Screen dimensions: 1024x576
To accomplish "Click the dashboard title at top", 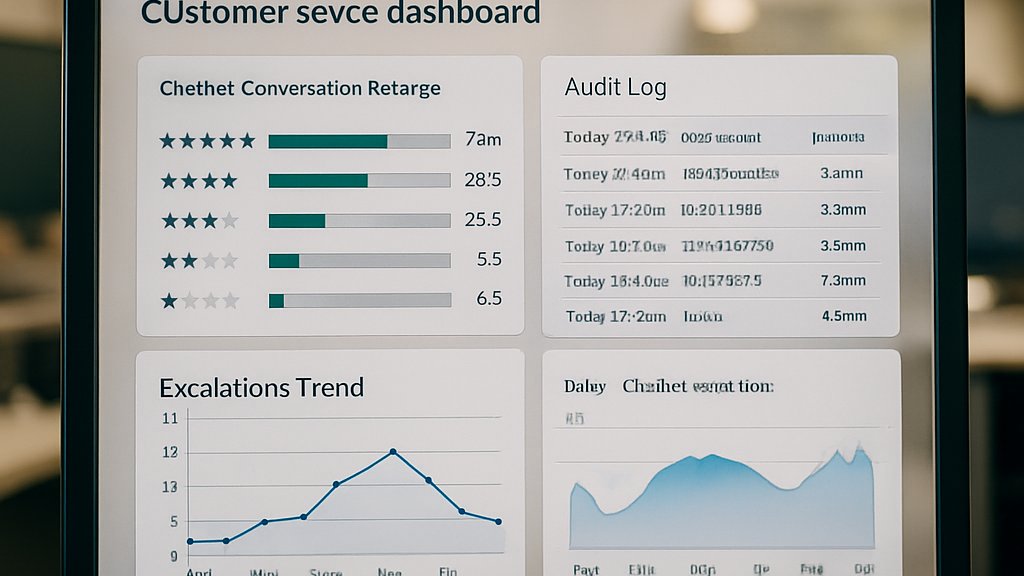I will click(x=340, y=13).
